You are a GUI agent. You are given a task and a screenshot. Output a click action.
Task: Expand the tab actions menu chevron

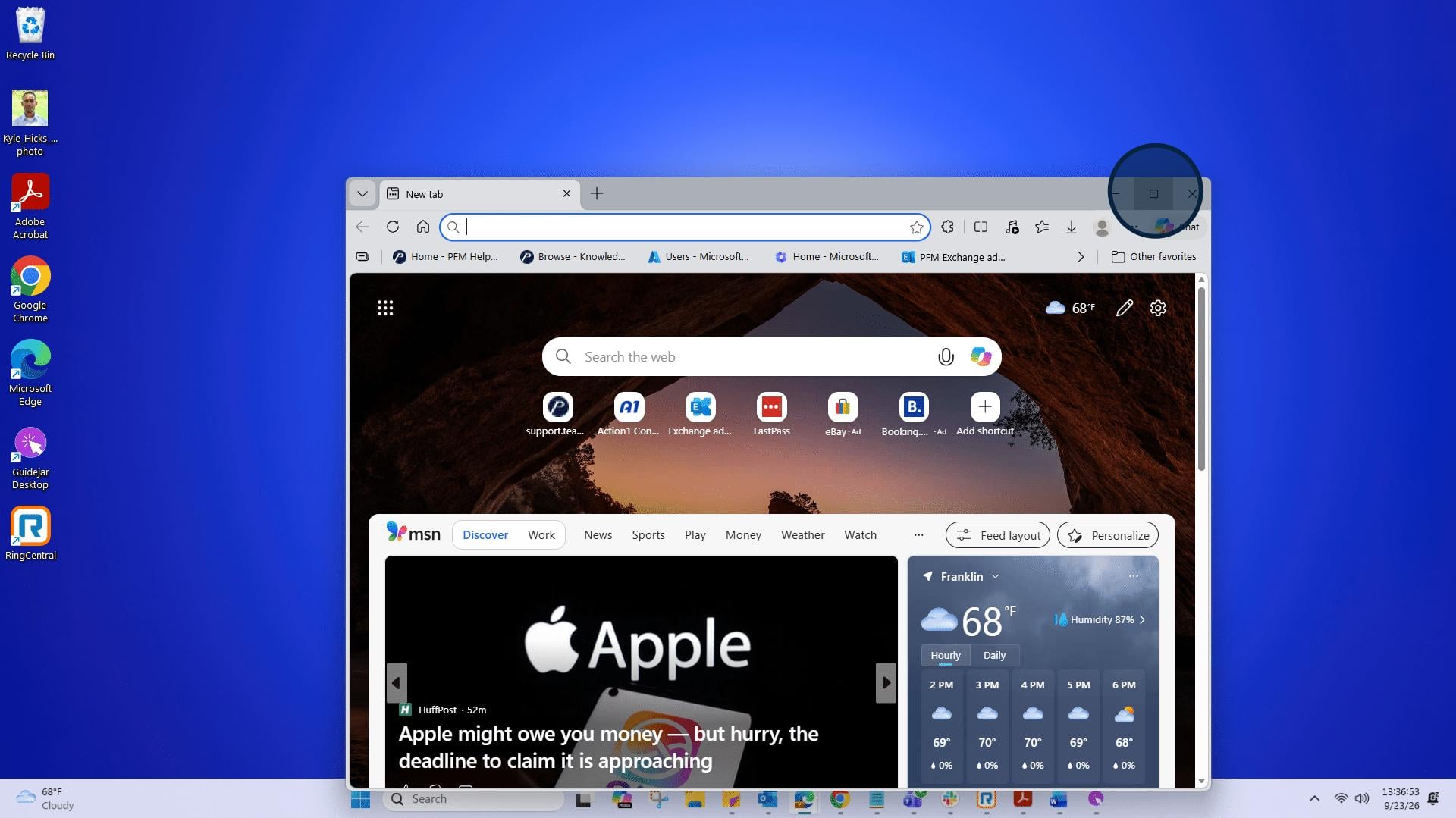[362, 194]
